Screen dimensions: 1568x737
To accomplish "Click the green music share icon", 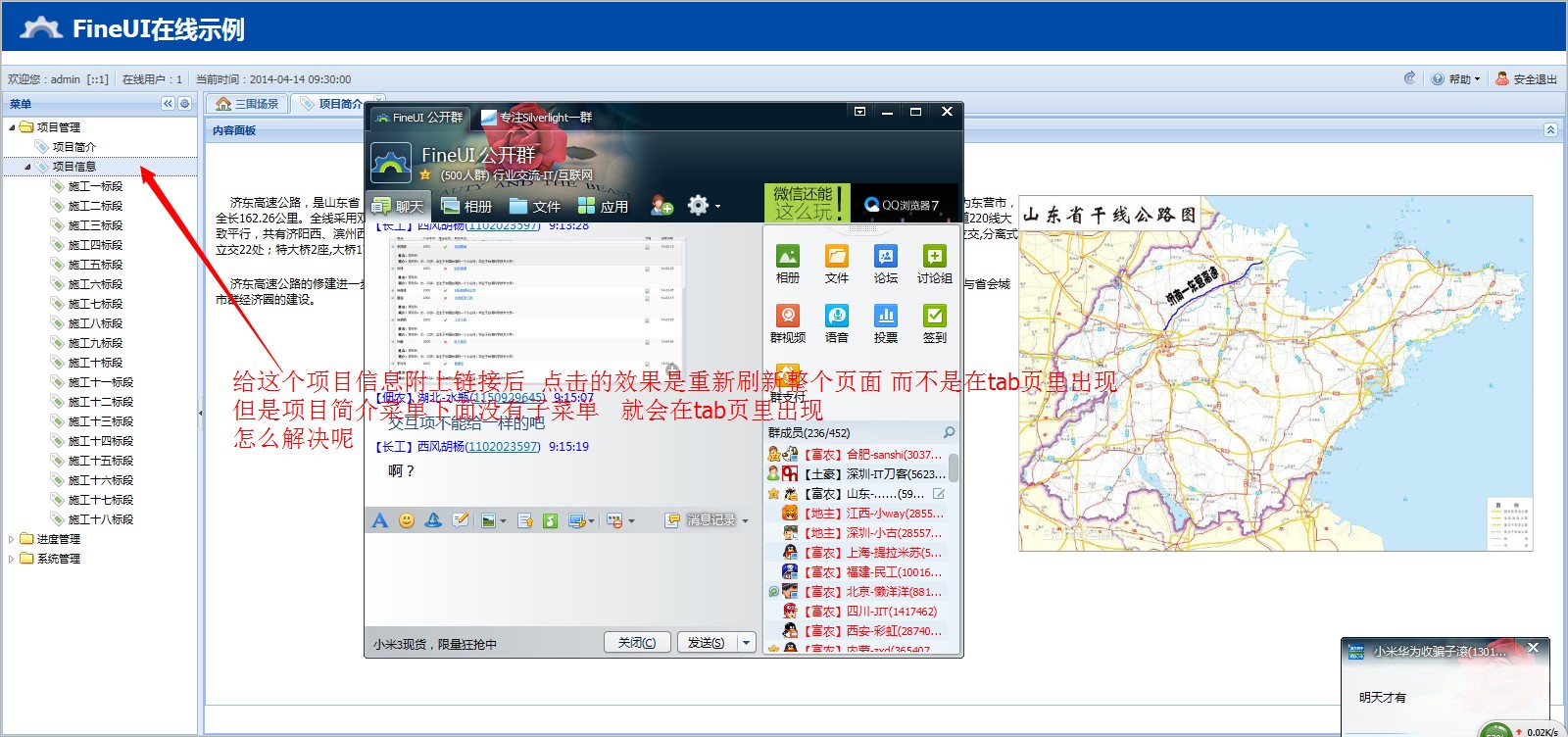I will [550, 520].
